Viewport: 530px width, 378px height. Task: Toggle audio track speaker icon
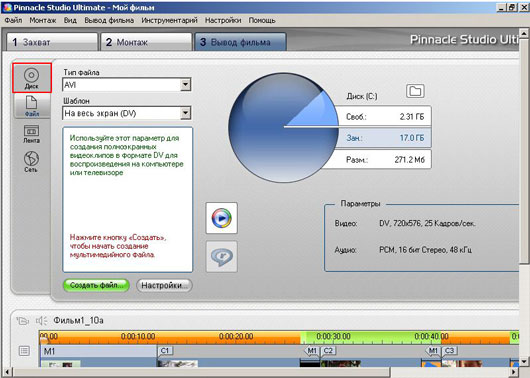[x=42, y=320]
